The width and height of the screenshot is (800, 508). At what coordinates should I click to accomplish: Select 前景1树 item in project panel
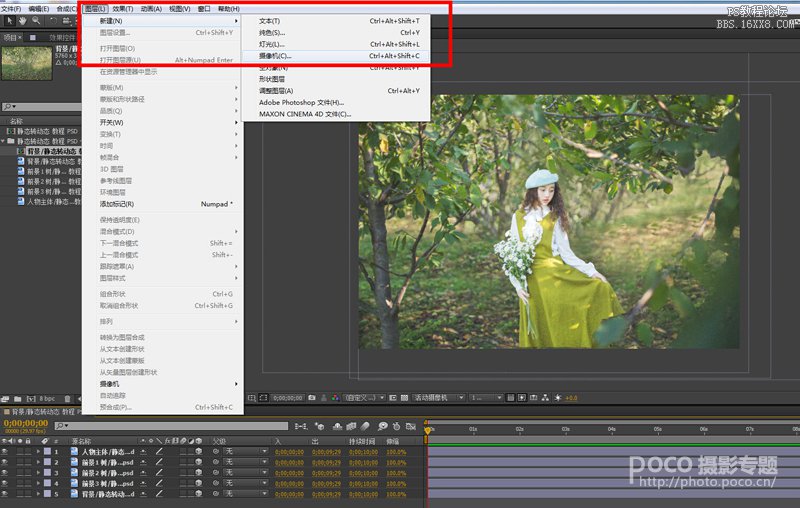coord(49,171)
